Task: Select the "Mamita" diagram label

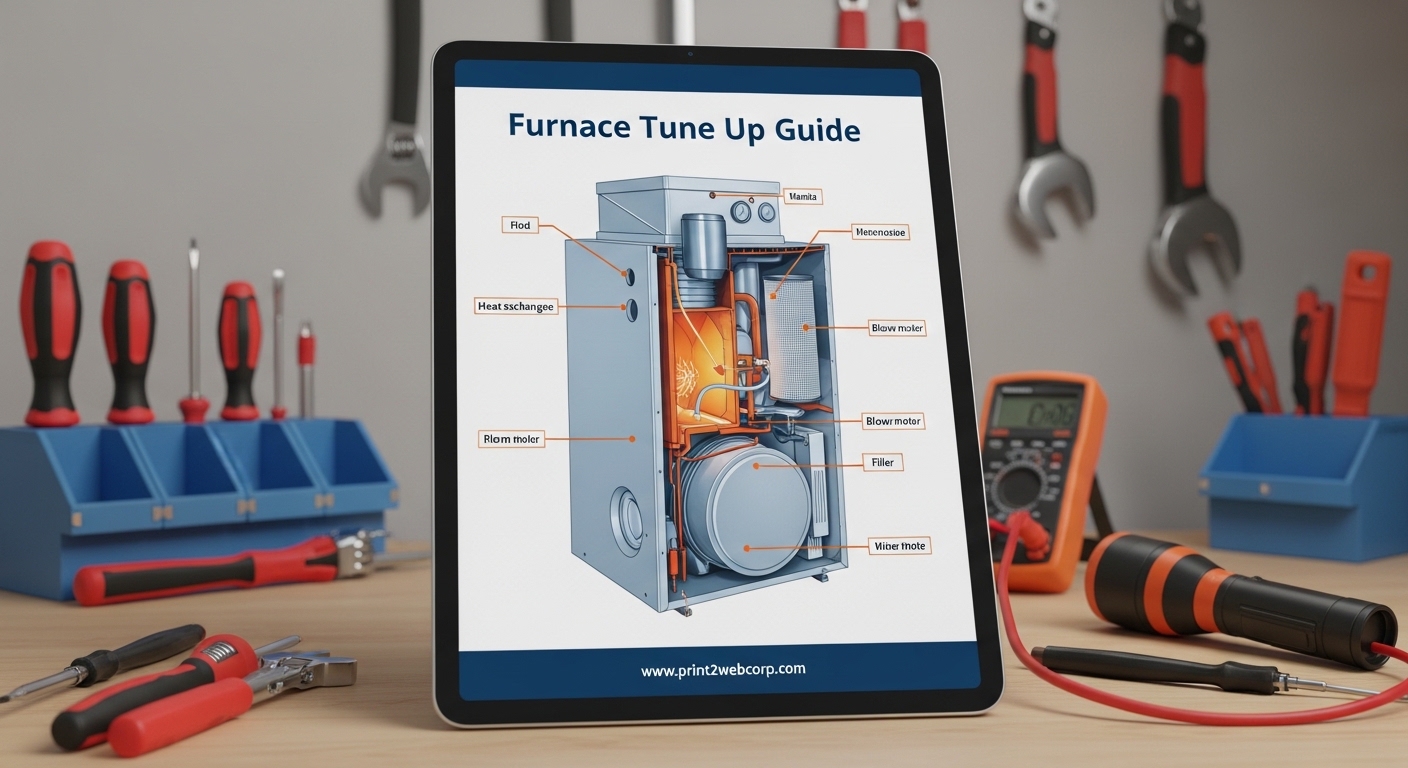Action: 803,197
